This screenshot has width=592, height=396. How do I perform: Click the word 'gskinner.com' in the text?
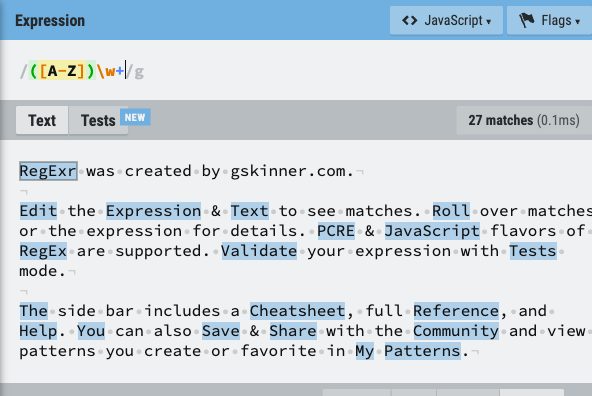point(288,171)
